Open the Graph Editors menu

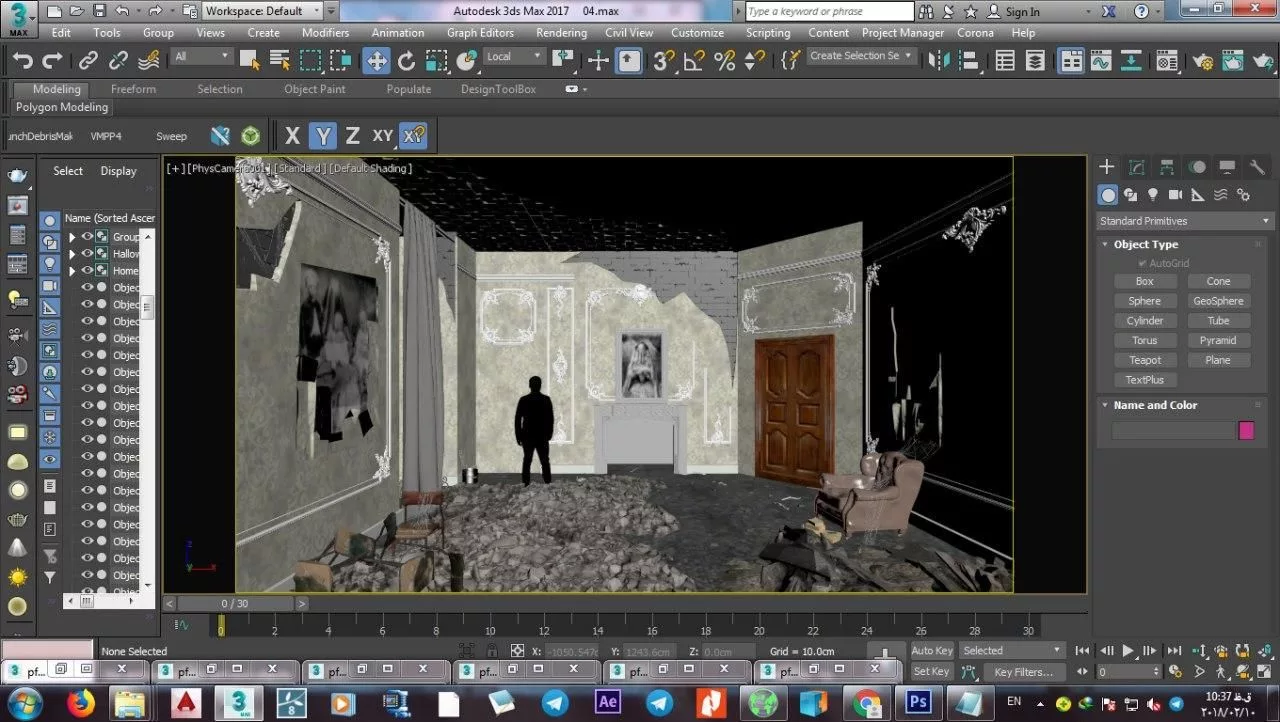pyautogui.click(x=480, y=32)
